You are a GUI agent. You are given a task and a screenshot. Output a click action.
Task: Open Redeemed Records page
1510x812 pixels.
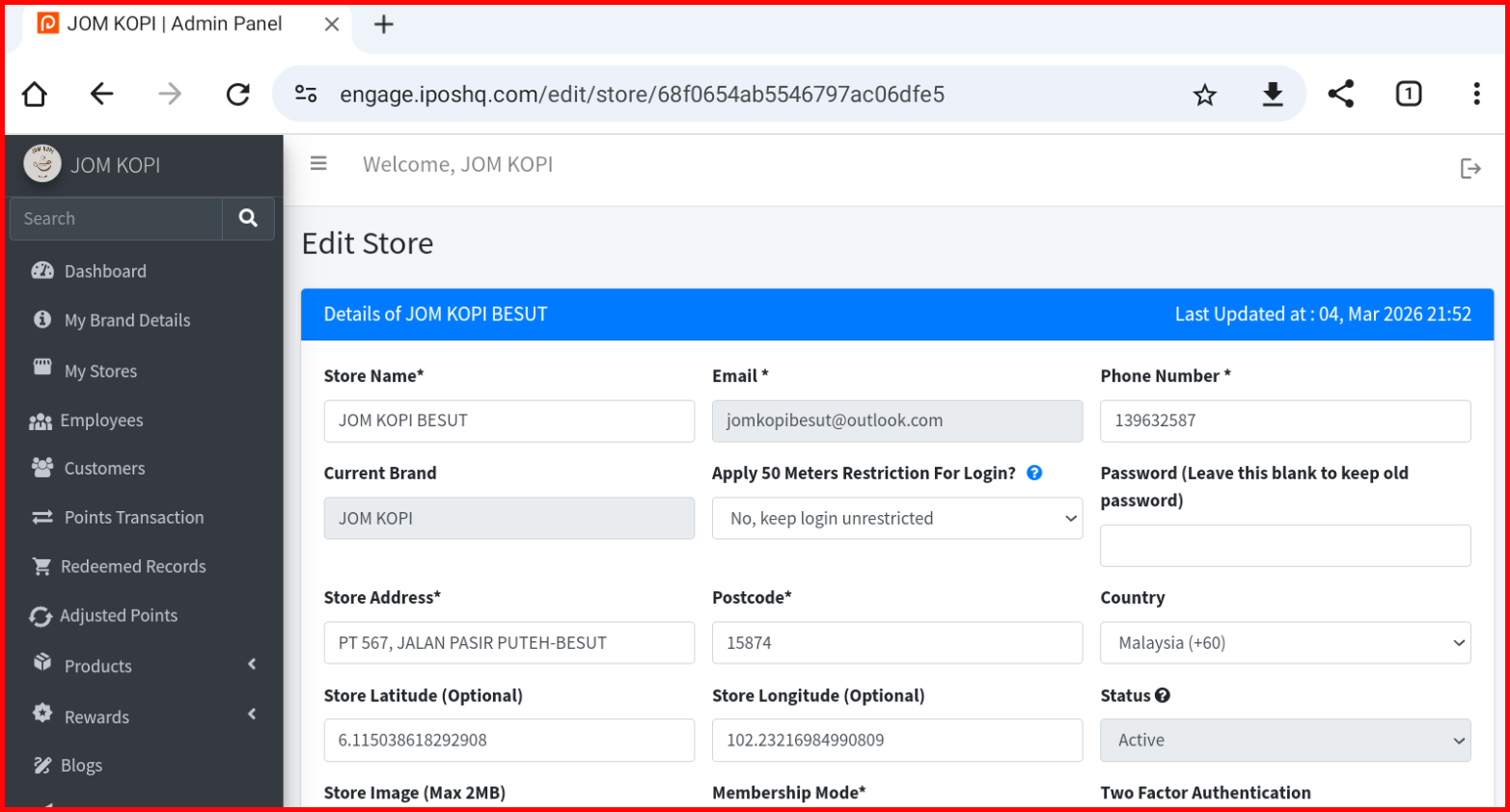point(133,567)
